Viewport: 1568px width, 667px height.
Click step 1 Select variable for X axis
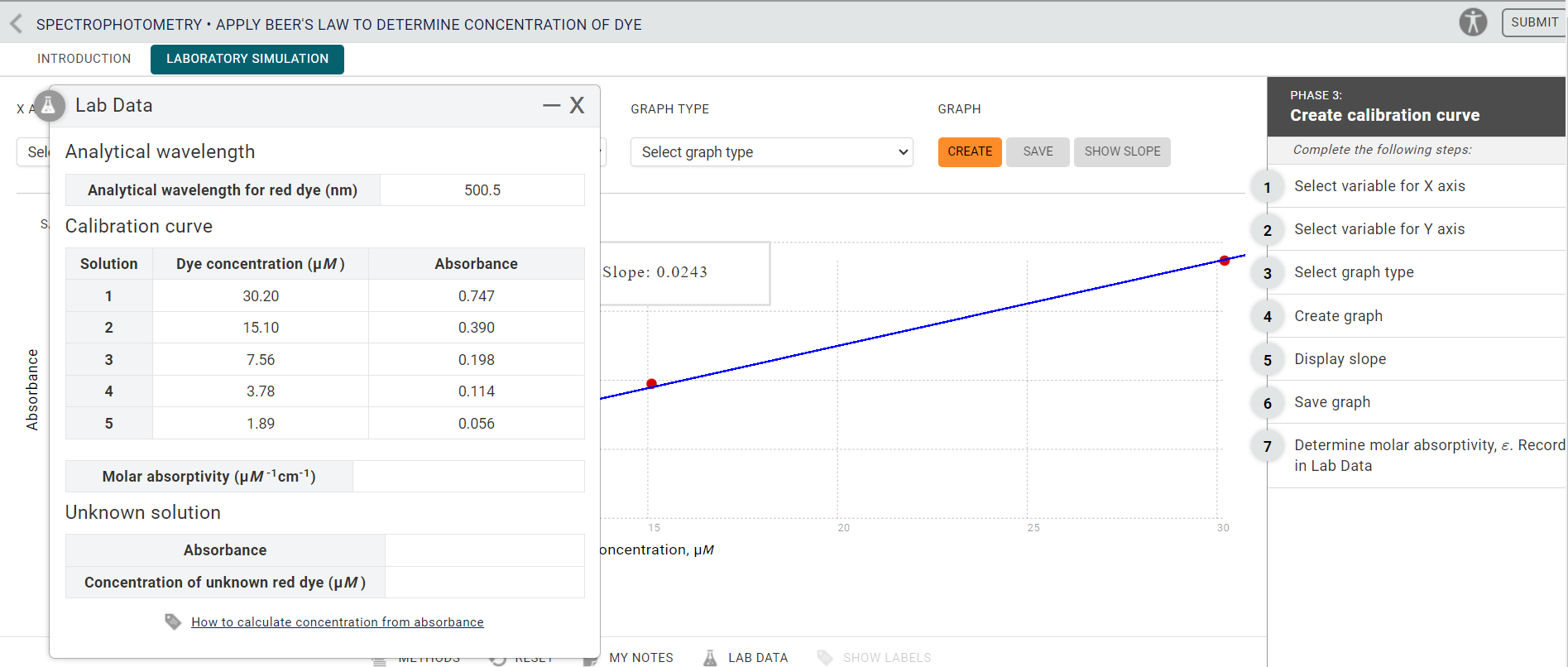(x=1379, y=186)
